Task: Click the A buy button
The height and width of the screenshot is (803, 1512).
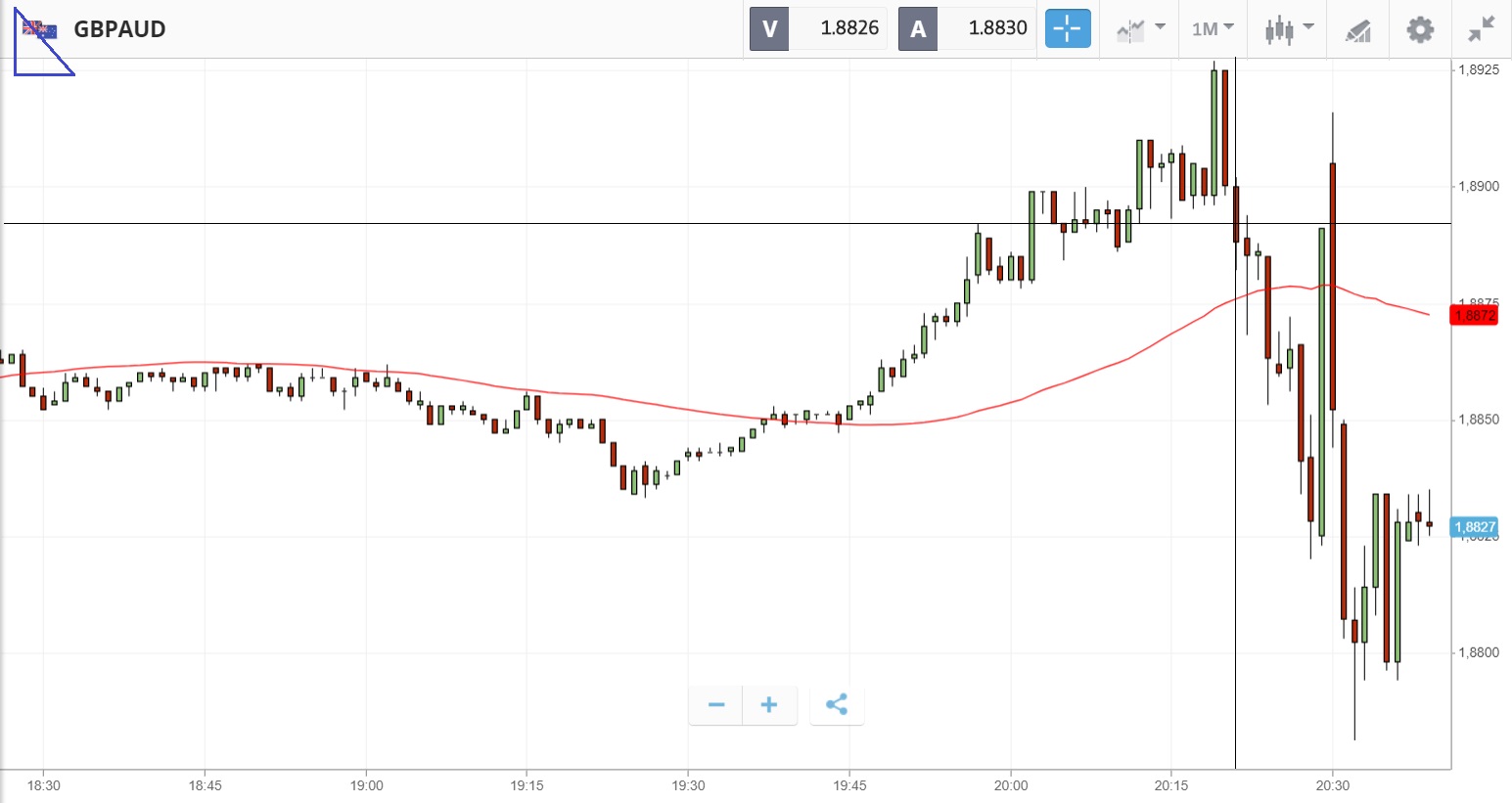Action: [918, 28]
